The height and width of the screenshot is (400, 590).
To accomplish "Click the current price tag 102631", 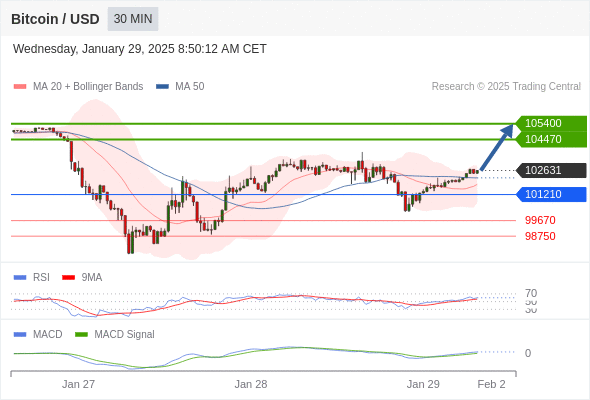I will coord(551,170).
